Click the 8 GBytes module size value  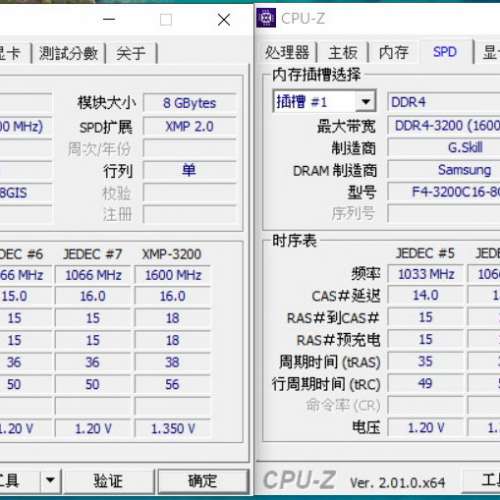[x=190, y=103]
